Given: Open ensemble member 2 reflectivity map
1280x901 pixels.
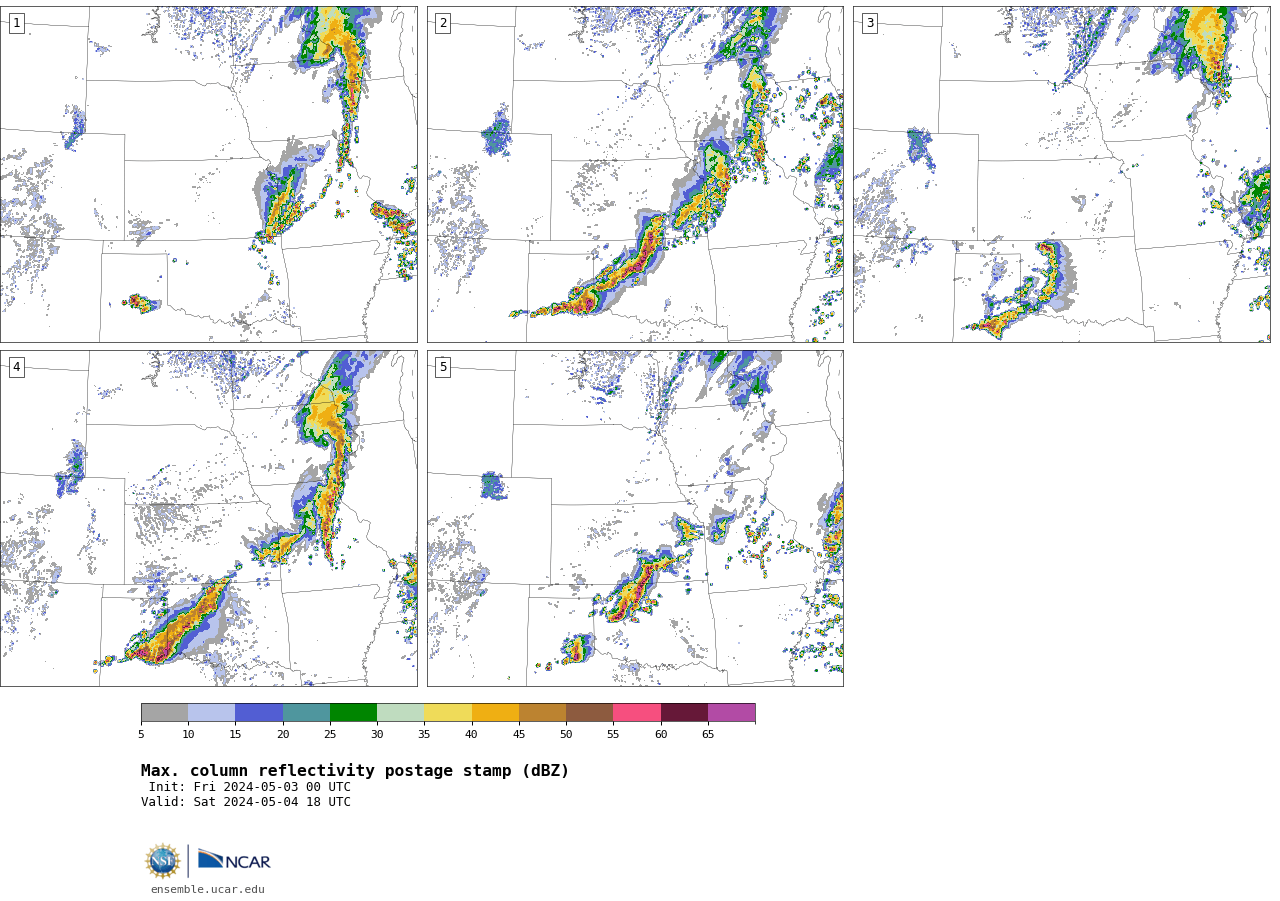Looking at the screenshot, I should pyautogui.click(x=635, y=174).
